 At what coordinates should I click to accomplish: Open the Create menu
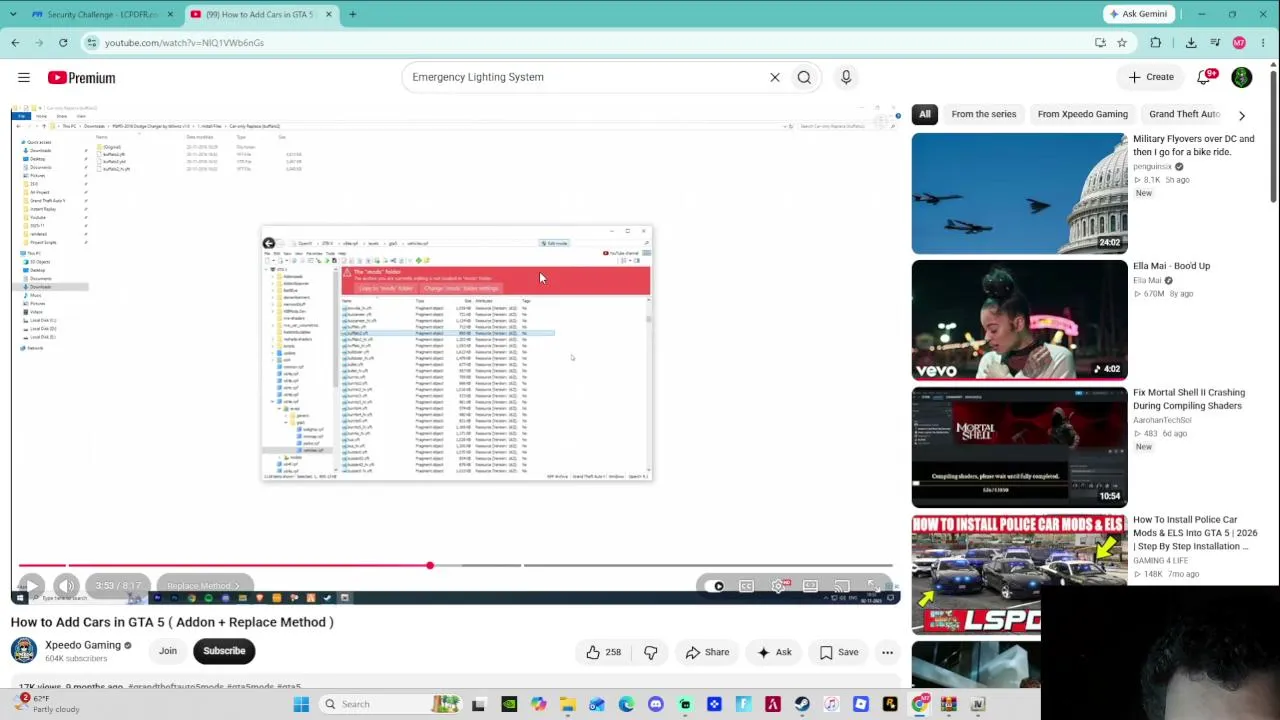pyautogui.click(x=1151, y=77)
